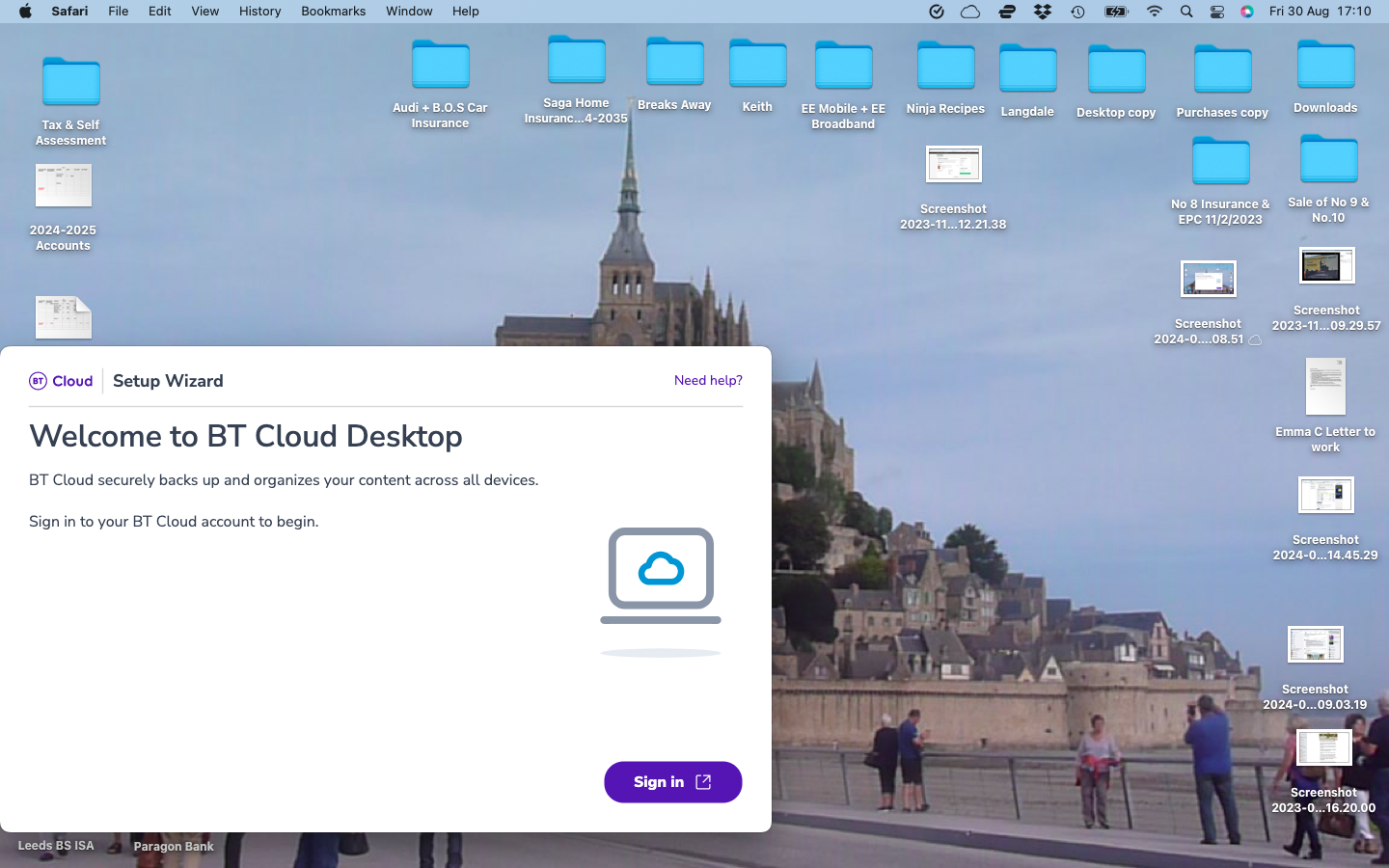Click the Welcome to BT Cloud Desktop heading
The height and width of the screenshot is (868, 1389).
[246, 436]
